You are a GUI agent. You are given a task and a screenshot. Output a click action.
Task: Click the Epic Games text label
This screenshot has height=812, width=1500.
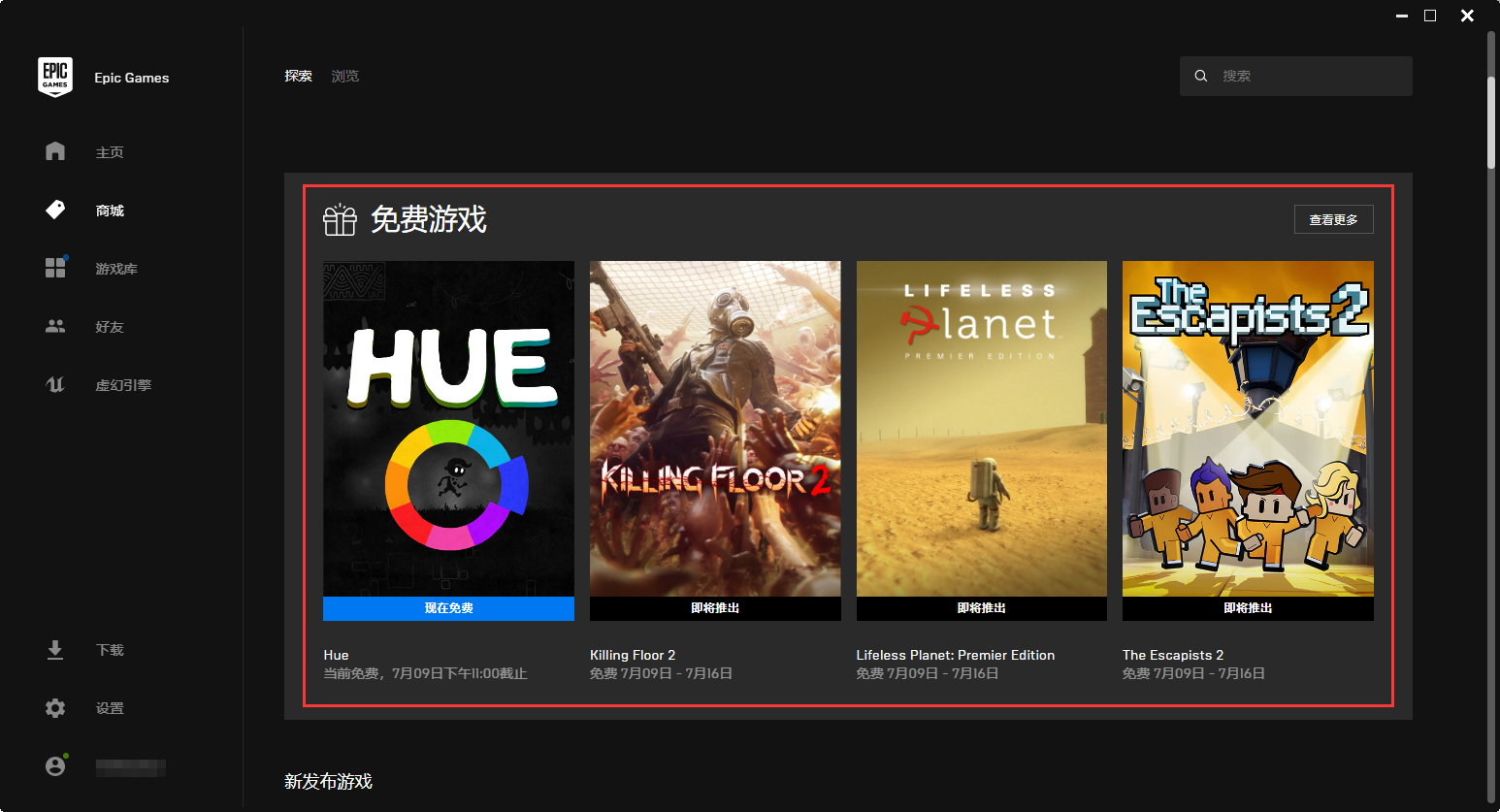pos(132,78)
